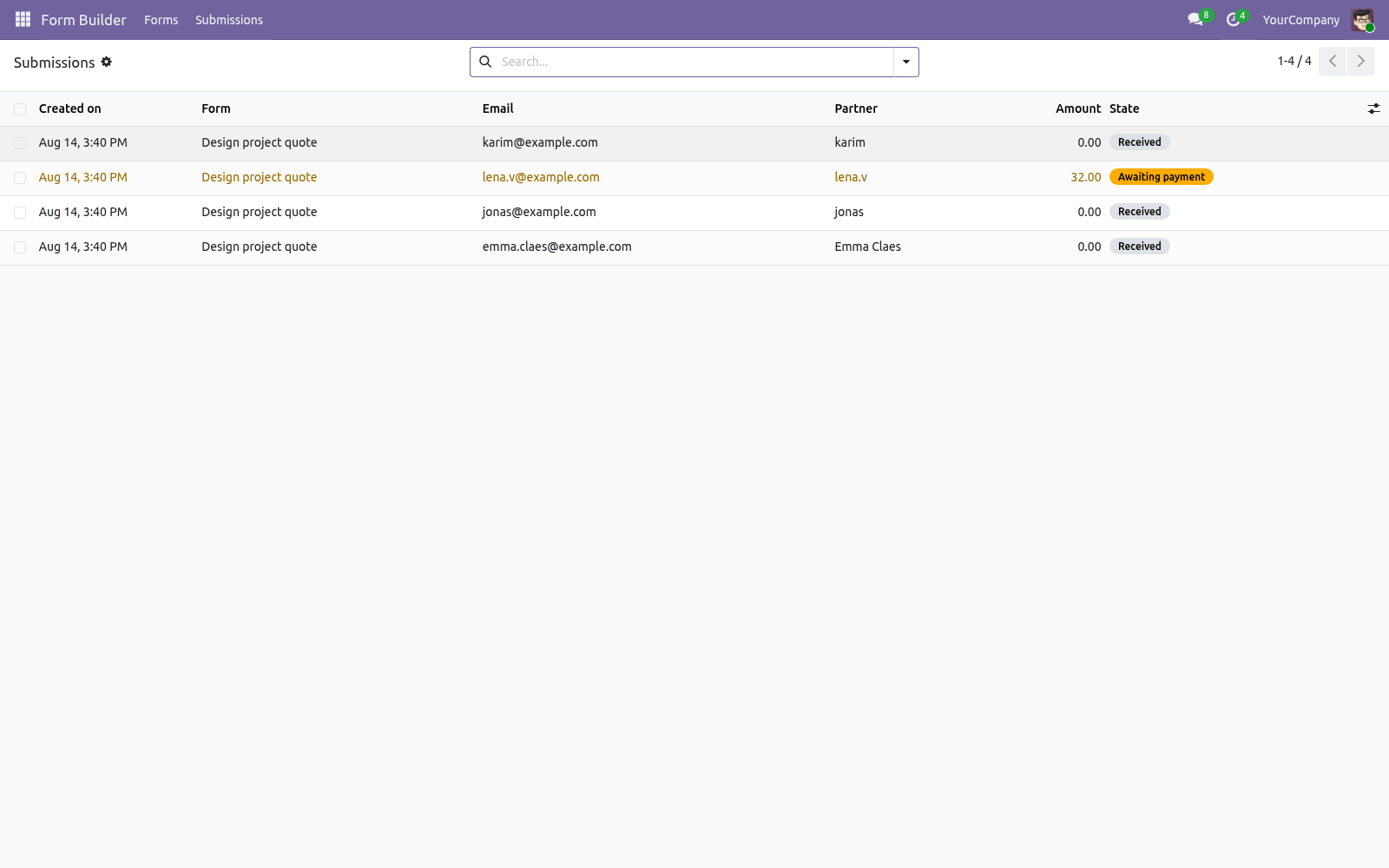Click the search magnifier icon
Viewport: 1389px width, 868px height.
coord(485,62)
